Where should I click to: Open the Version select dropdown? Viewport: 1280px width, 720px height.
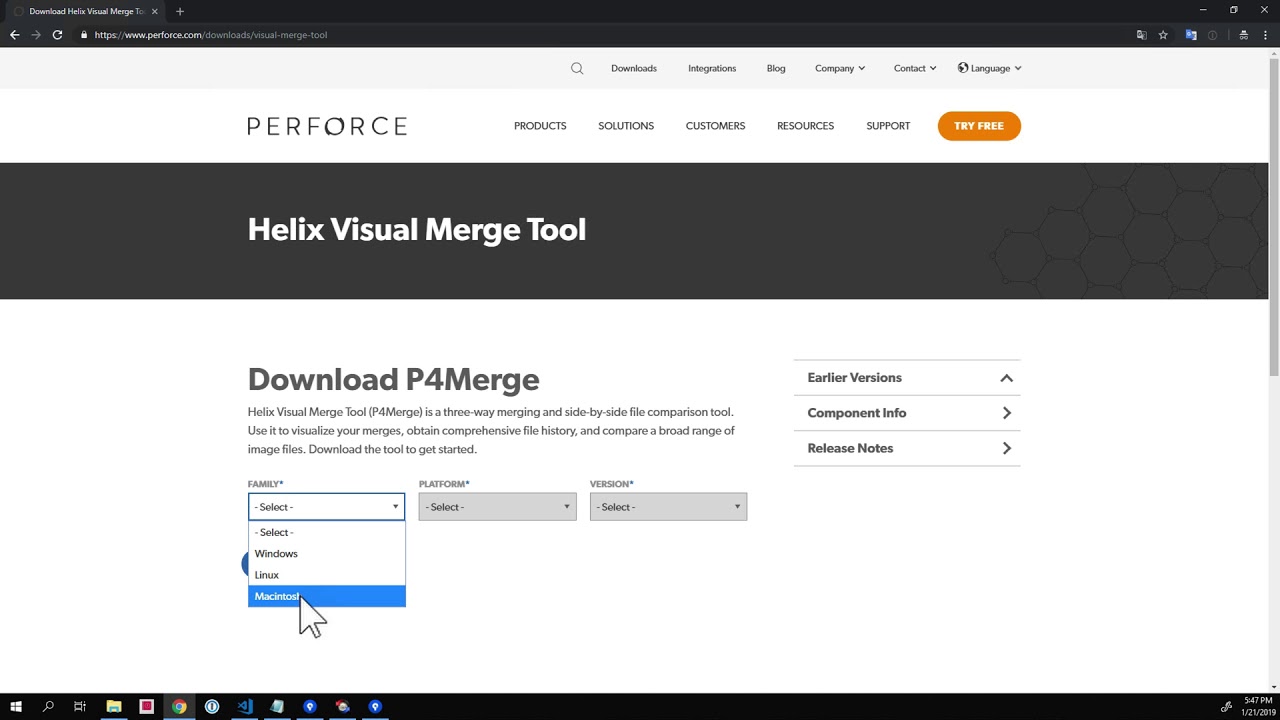(668, 507)
